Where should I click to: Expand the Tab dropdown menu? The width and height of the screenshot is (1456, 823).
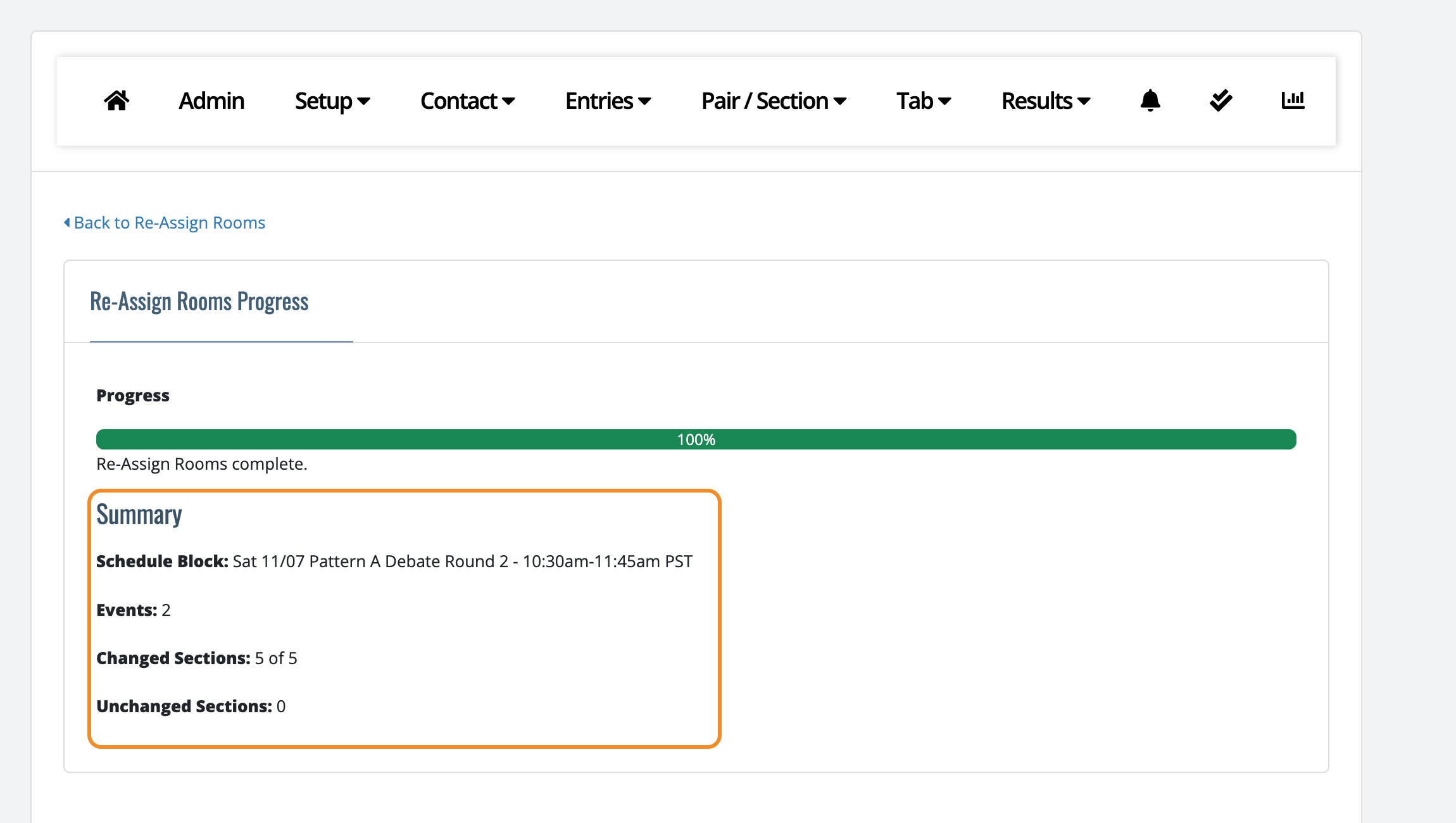tap(924, 101)
